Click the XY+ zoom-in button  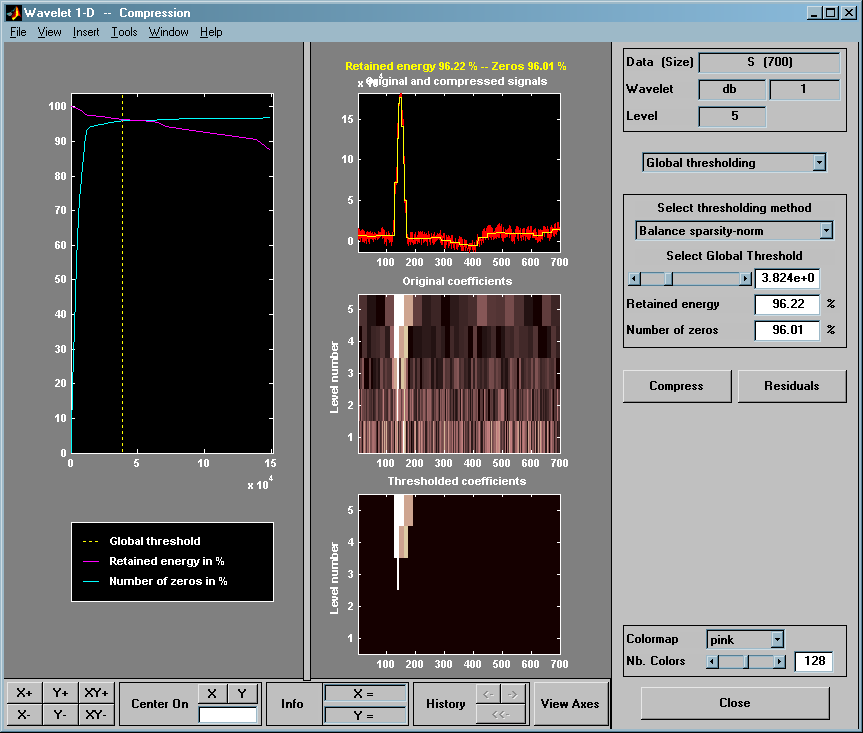[x=97, y=692]
